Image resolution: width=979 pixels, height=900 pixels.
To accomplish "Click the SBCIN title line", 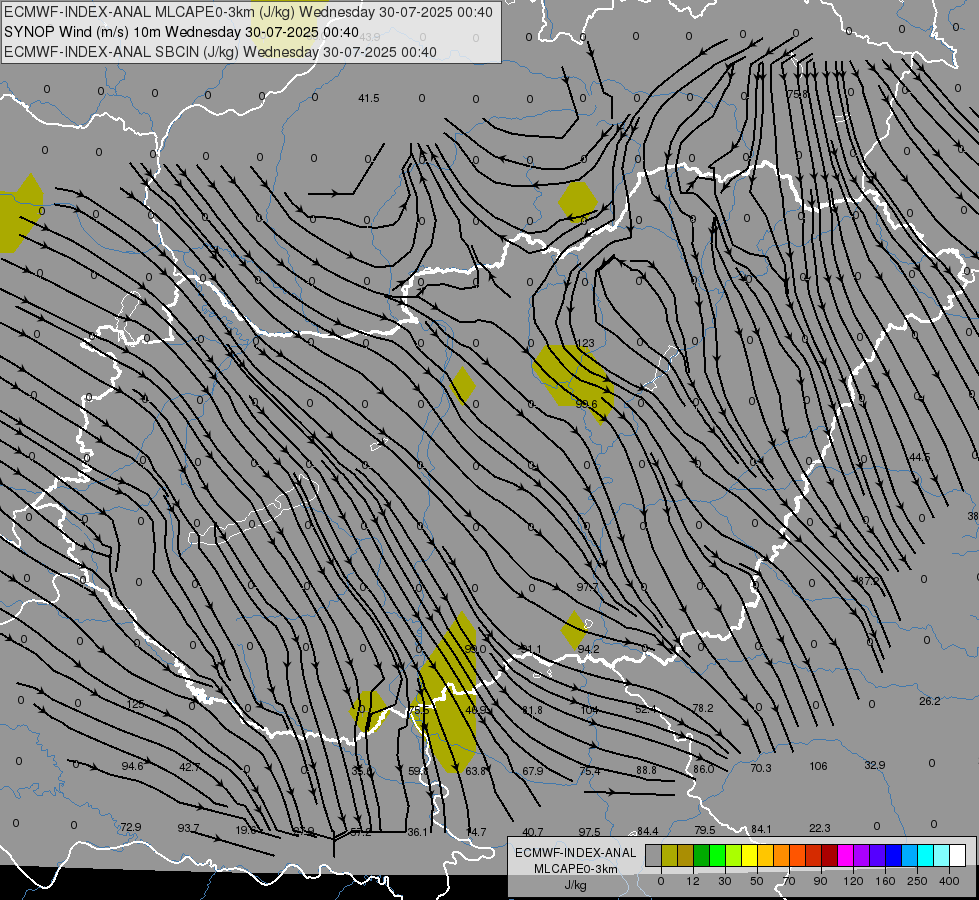I will [220, 52].
